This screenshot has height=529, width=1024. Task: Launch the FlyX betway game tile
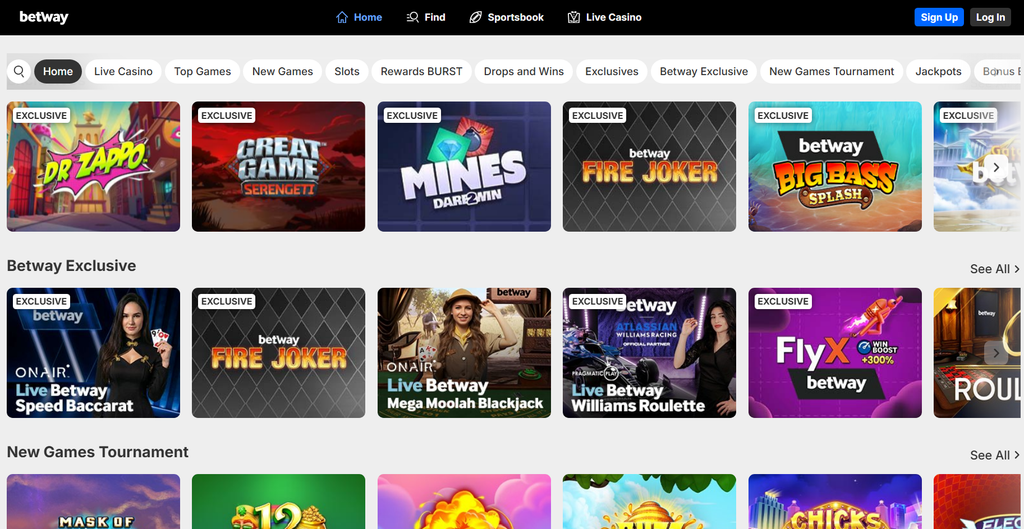(x=835, y=353)
